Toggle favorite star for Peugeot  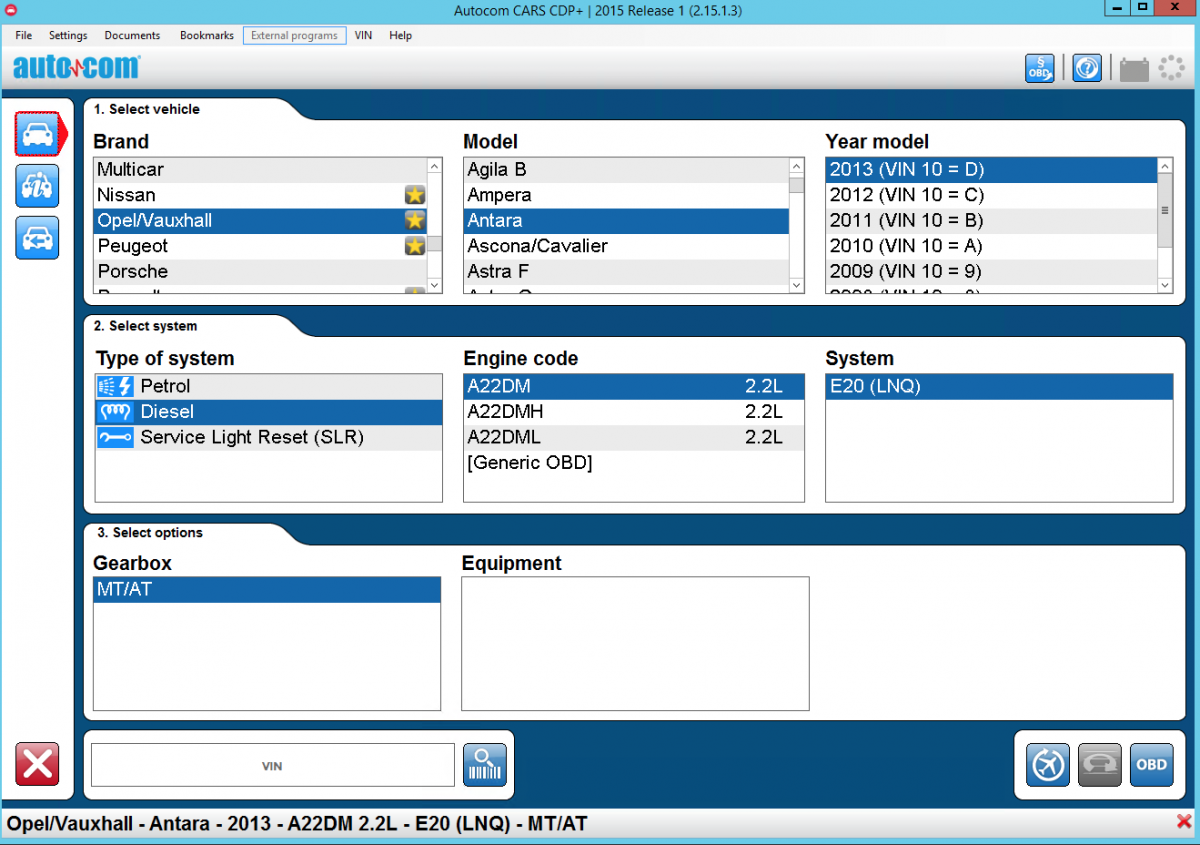tap(415, 246)
